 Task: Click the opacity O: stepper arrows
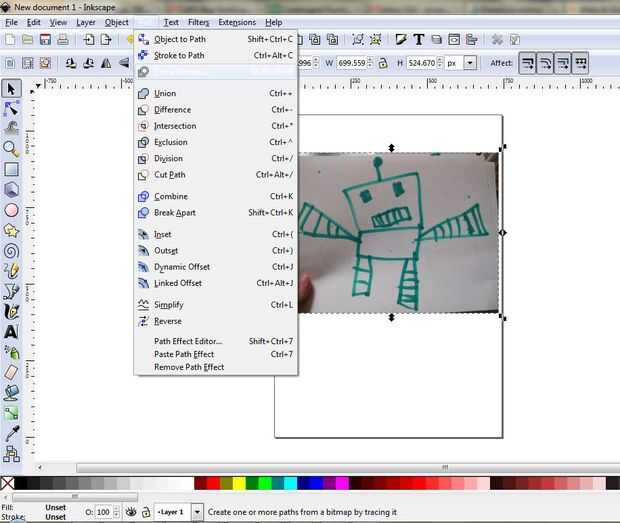[116, 512]
